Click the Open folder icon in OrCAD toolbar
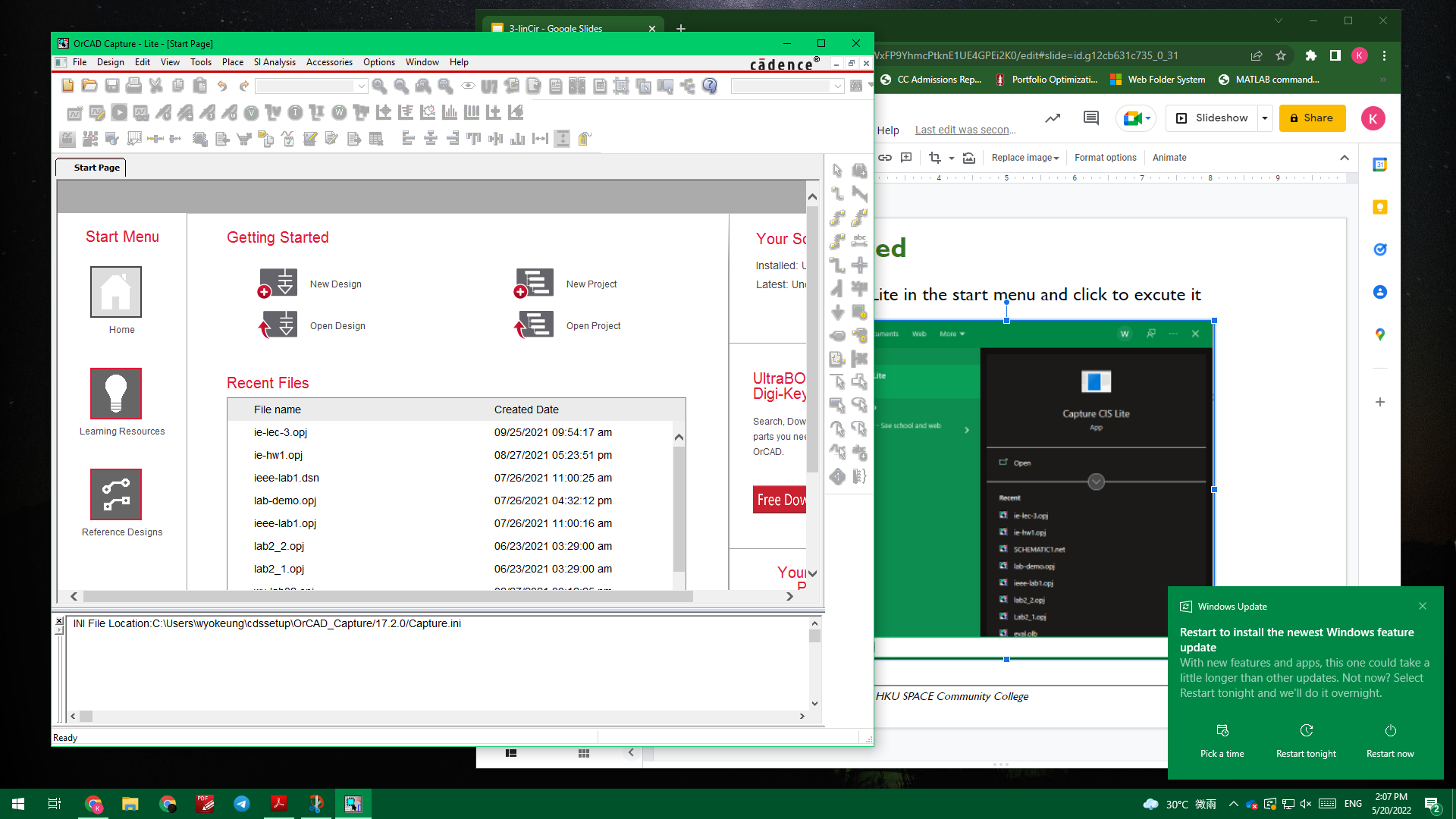The width and height of the screenshot is (1456, 819). [x=89, y=86]
